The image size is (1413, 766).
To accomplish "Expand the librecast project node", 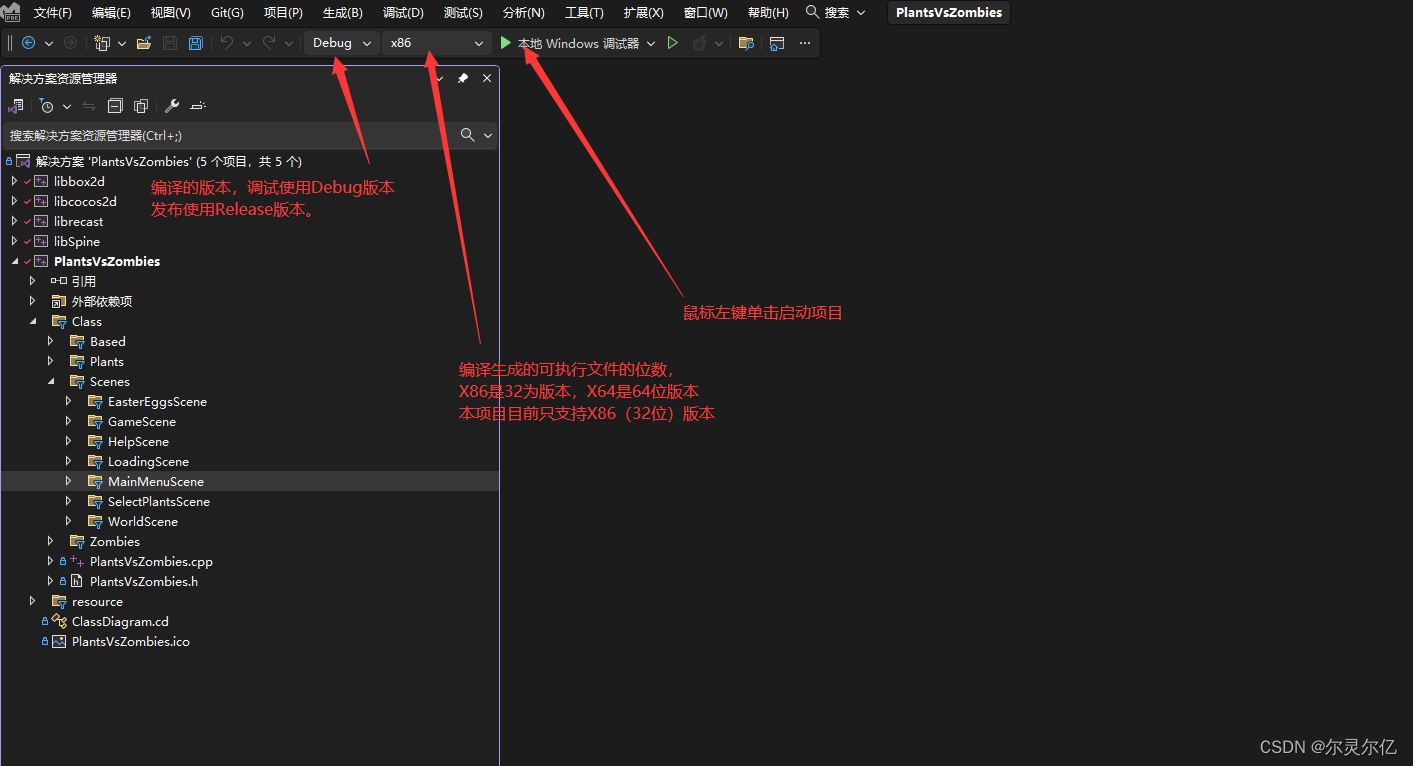I will click(14, 221).
